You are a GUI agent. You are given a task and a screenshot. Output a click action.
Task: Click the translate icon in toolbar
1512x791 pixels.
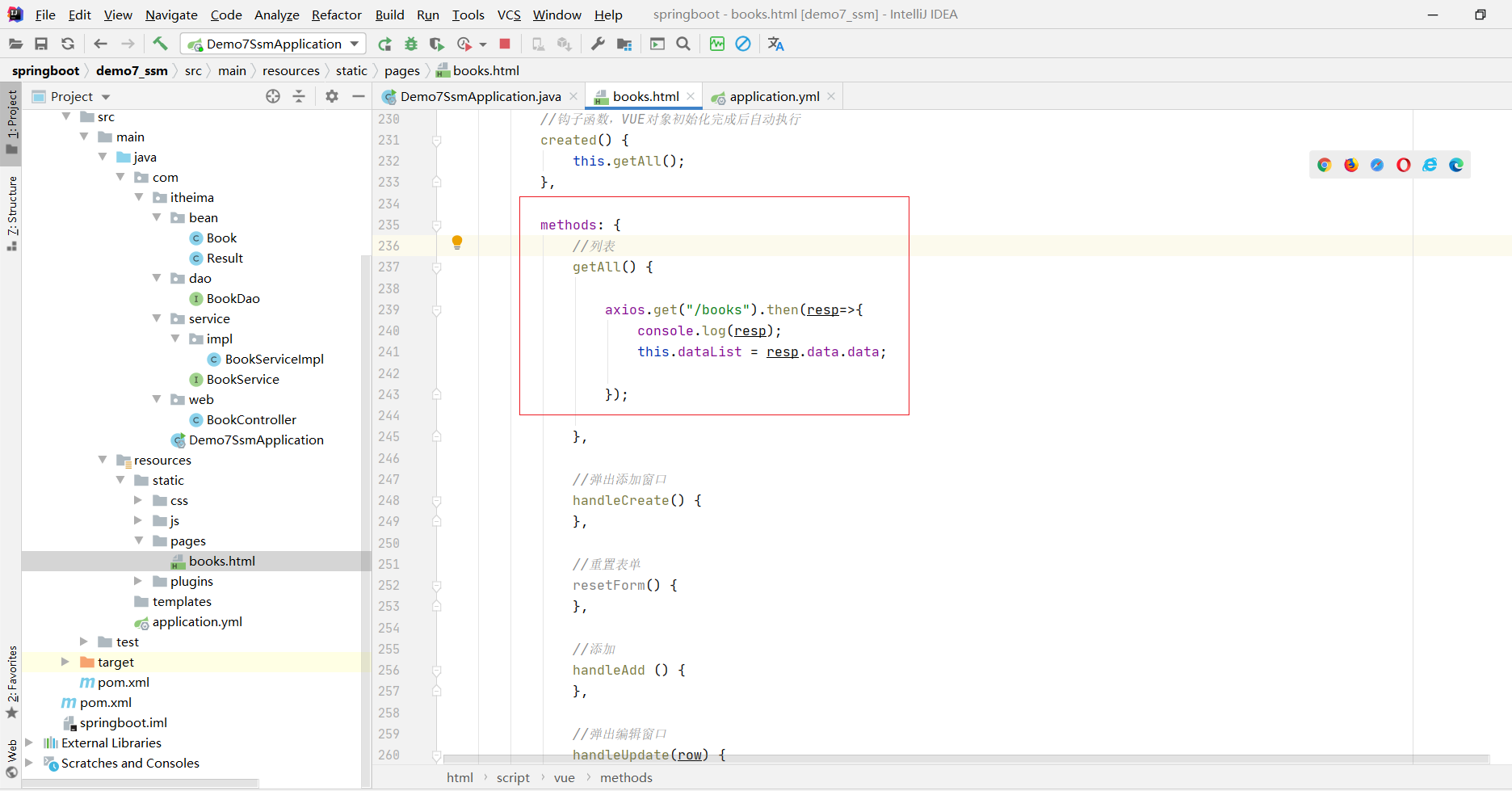coord(775,44)
